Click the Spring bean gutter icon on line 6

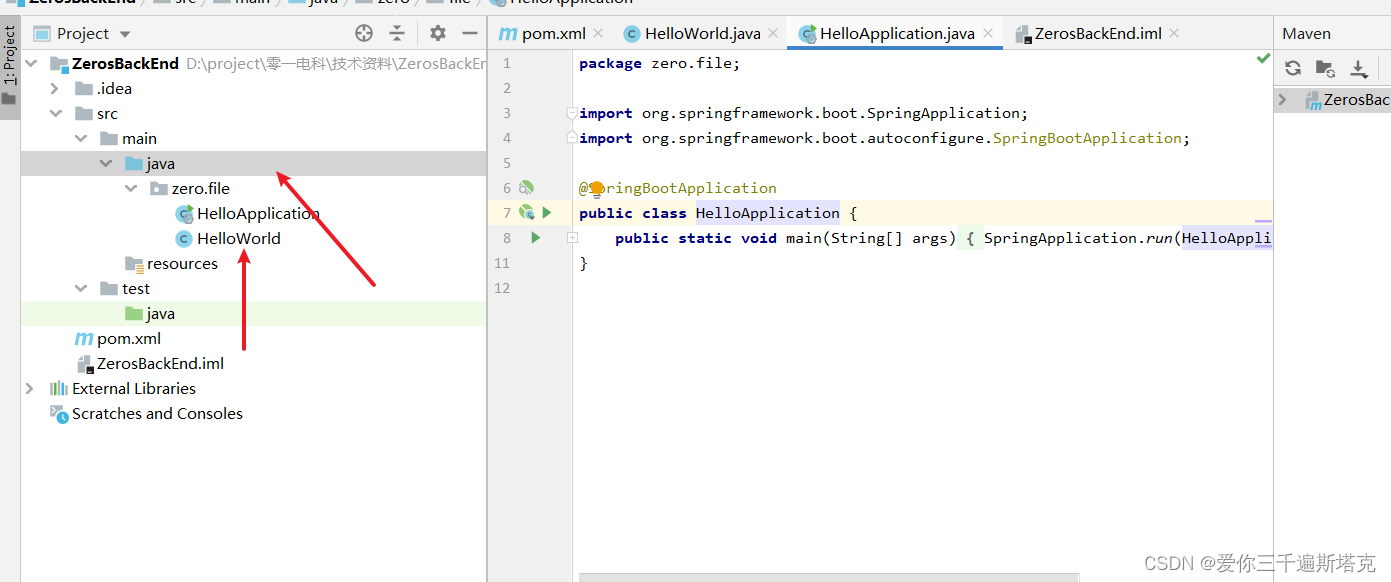(x=526, y=188)
